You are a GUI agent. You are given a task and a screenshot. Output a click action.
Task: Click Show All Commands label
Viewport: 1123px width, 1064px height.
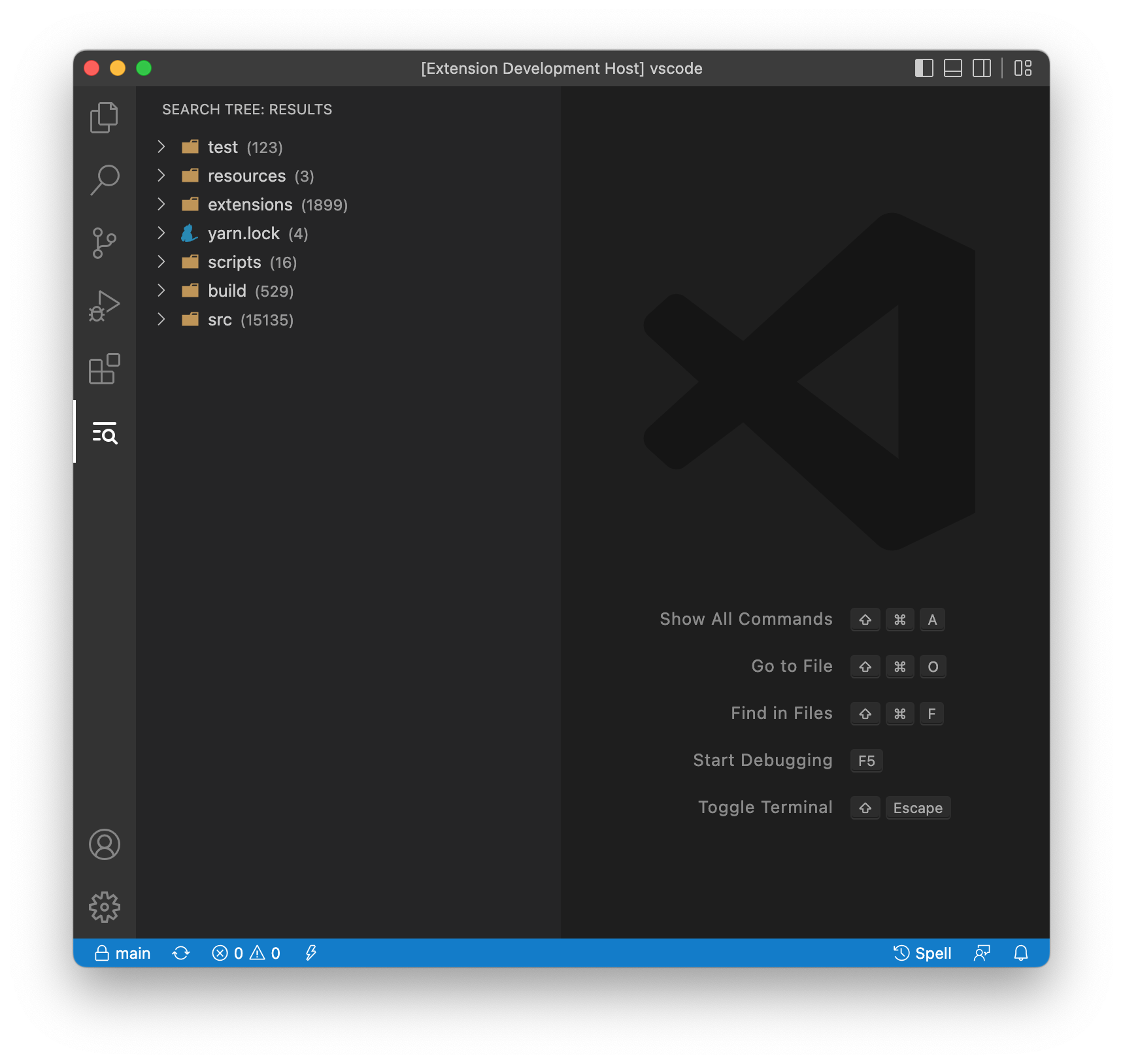(x=746, y=619)
